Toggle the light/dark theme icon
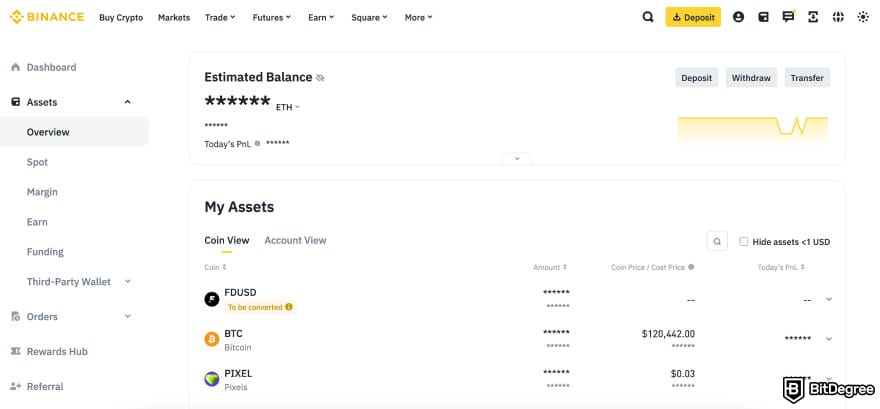Screen dimensions: 880x409 click(863, 17)
